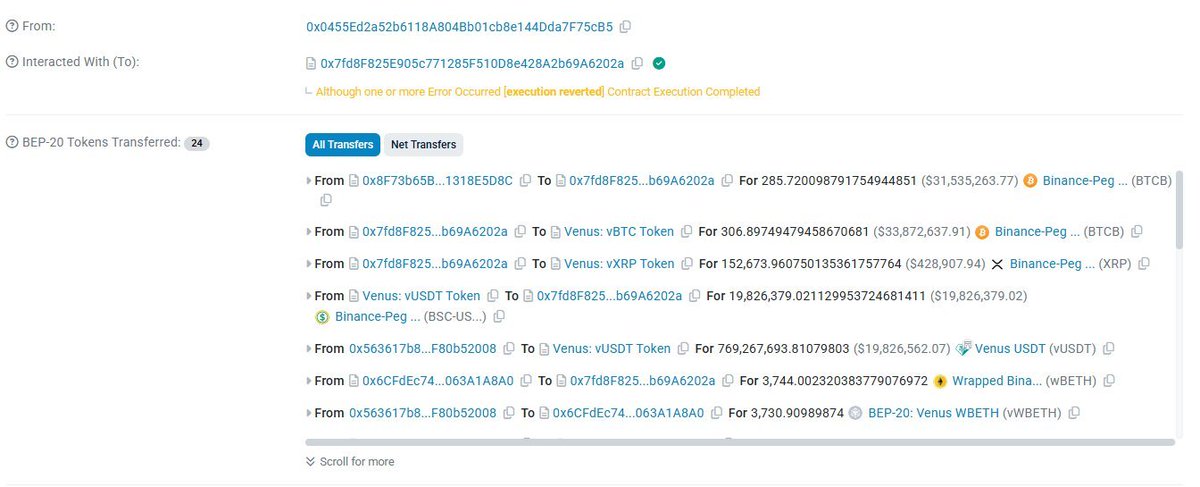Click the green BSC-USD token logo

[x=322, y=317]
